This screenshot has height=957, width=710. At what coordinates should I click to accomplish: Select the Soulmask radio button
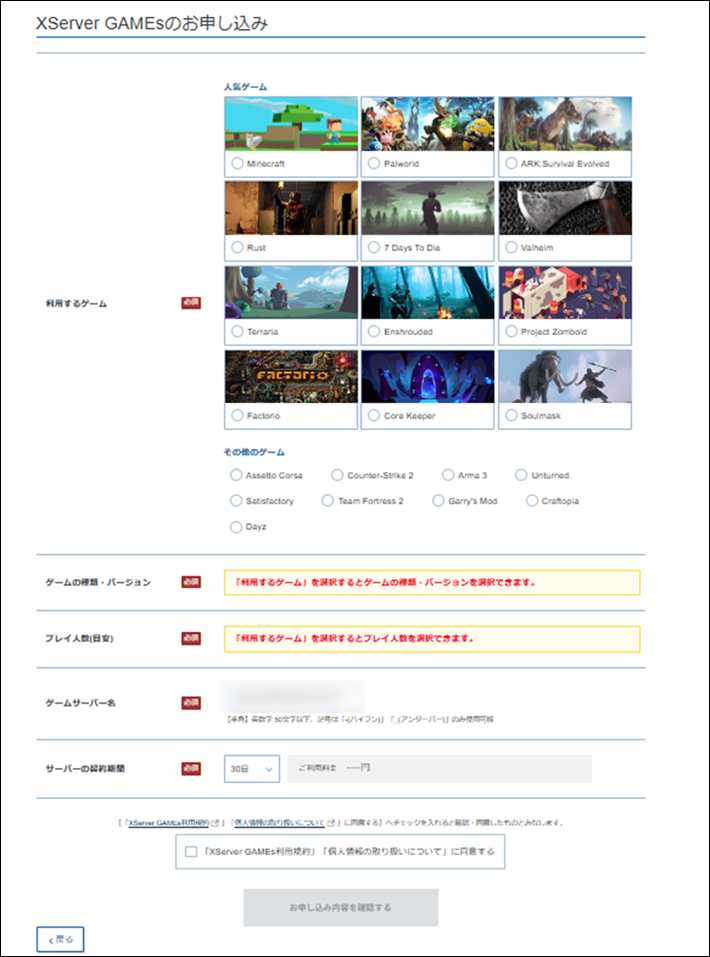tap(511, 416)
